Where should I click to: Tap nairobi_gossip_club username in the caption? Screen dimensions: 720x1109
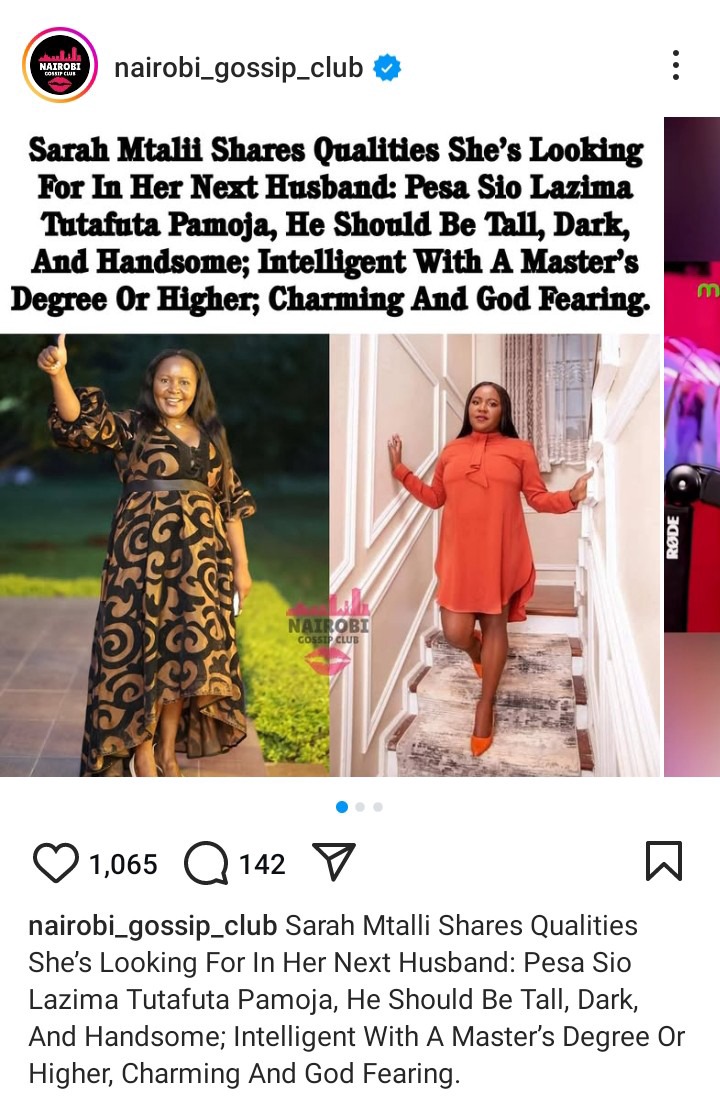(x=152, y=926)
